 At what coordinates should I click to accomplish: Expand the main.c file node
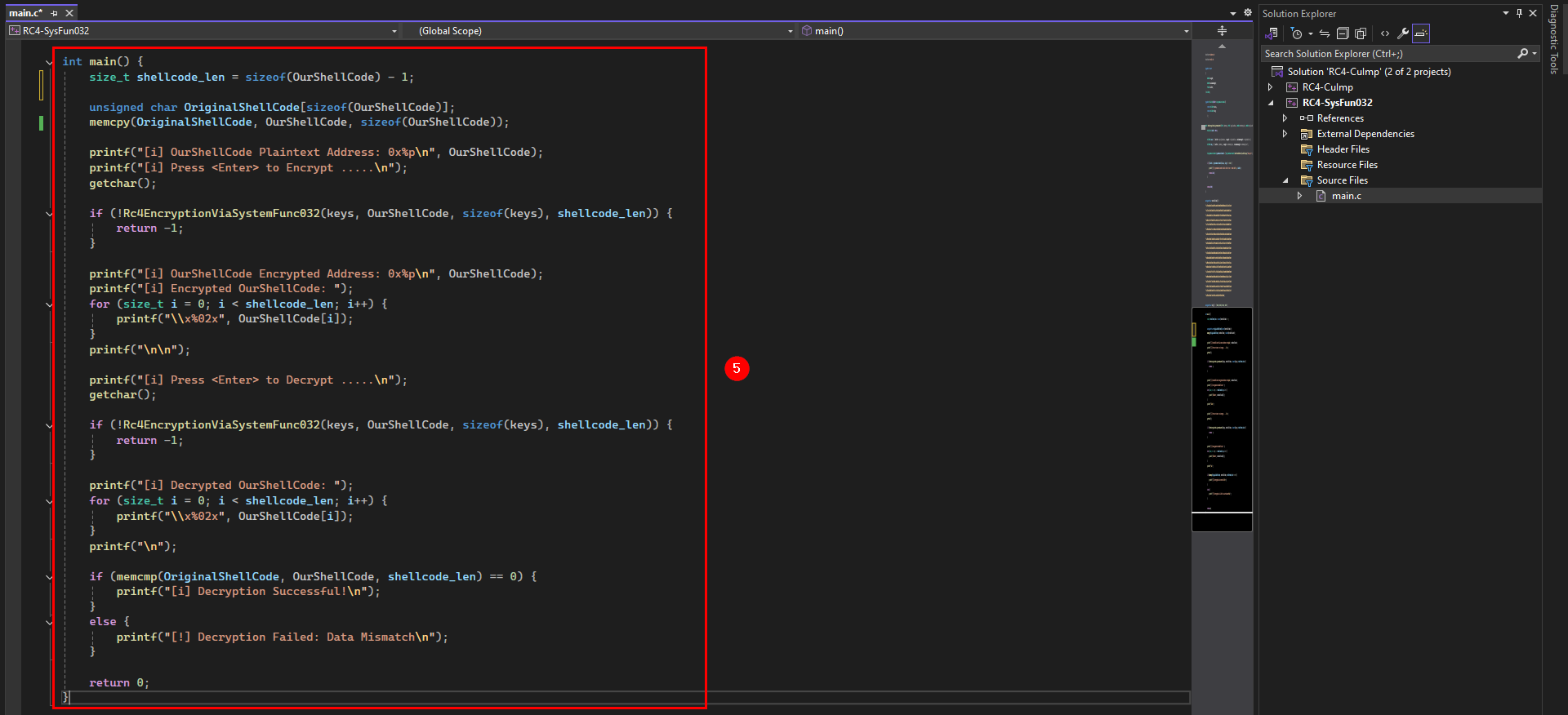pyautogui.click(x=1300, y=196)
